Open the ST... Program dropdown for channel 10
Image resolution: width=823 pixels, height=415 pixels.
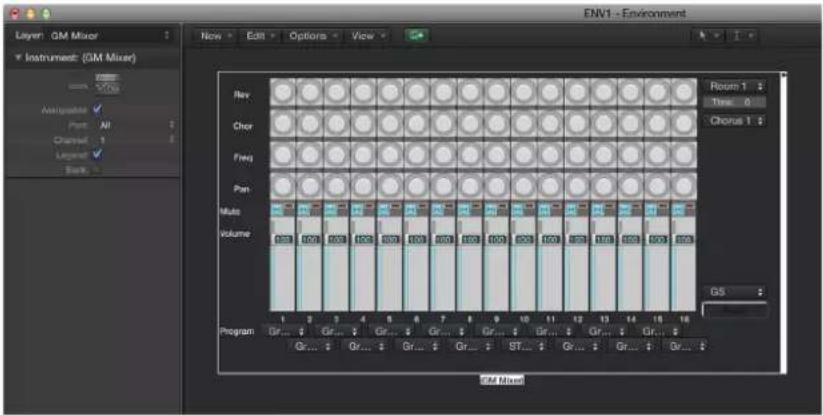point(525,346)
